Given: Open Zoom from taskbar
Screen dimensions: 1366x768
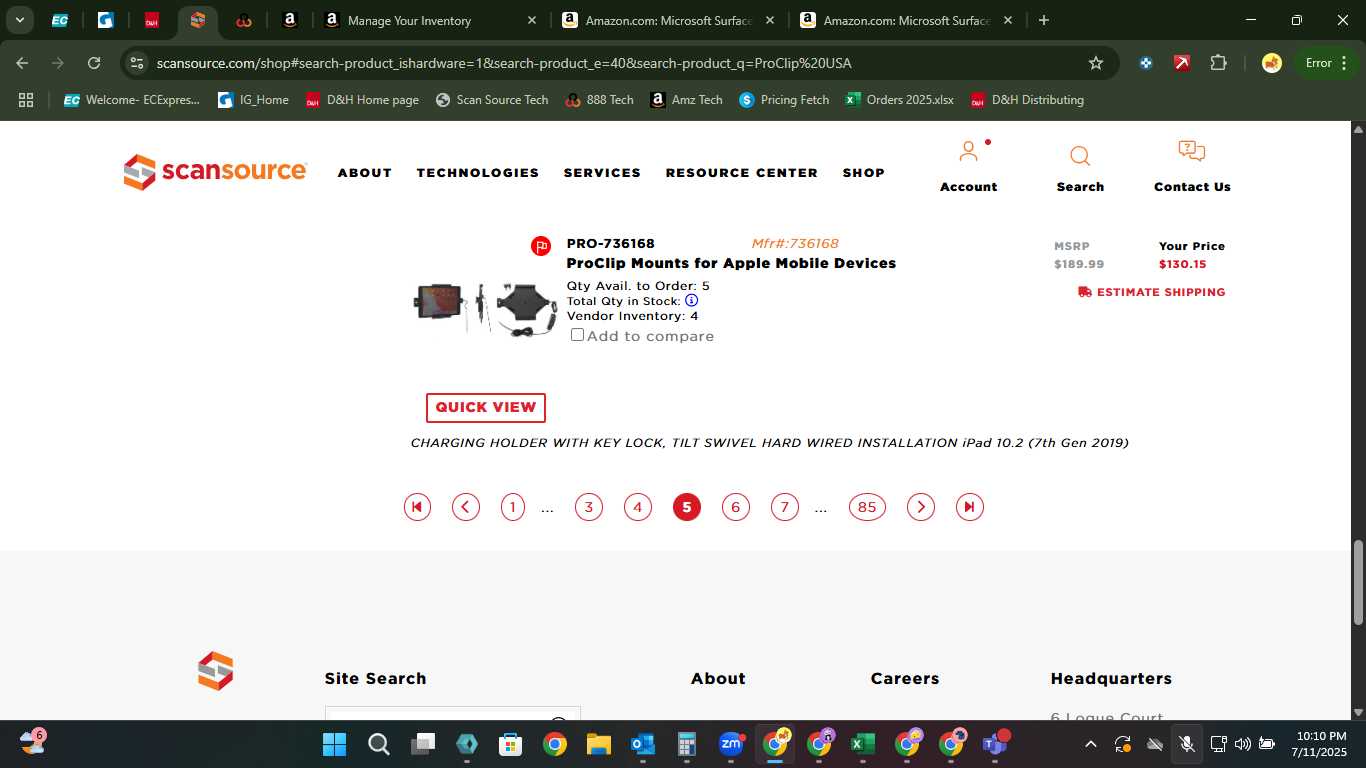Looking at the screenshot, I should (731, 744).
